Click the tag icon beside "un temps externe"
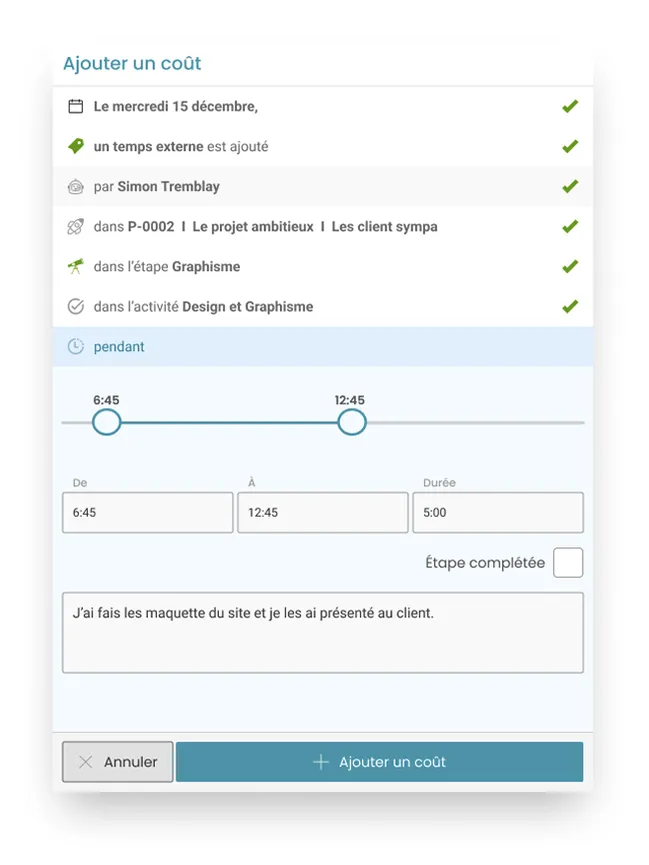Image resolution: width=649 pixels, height=865 pixels. (x=77, y=146)
